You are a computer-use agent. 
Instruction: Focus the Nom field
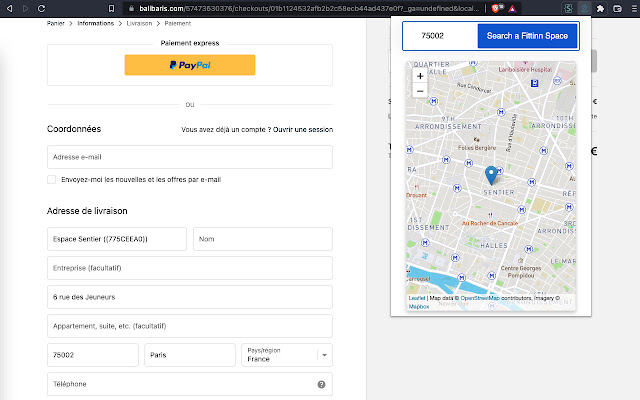(263, 239)
